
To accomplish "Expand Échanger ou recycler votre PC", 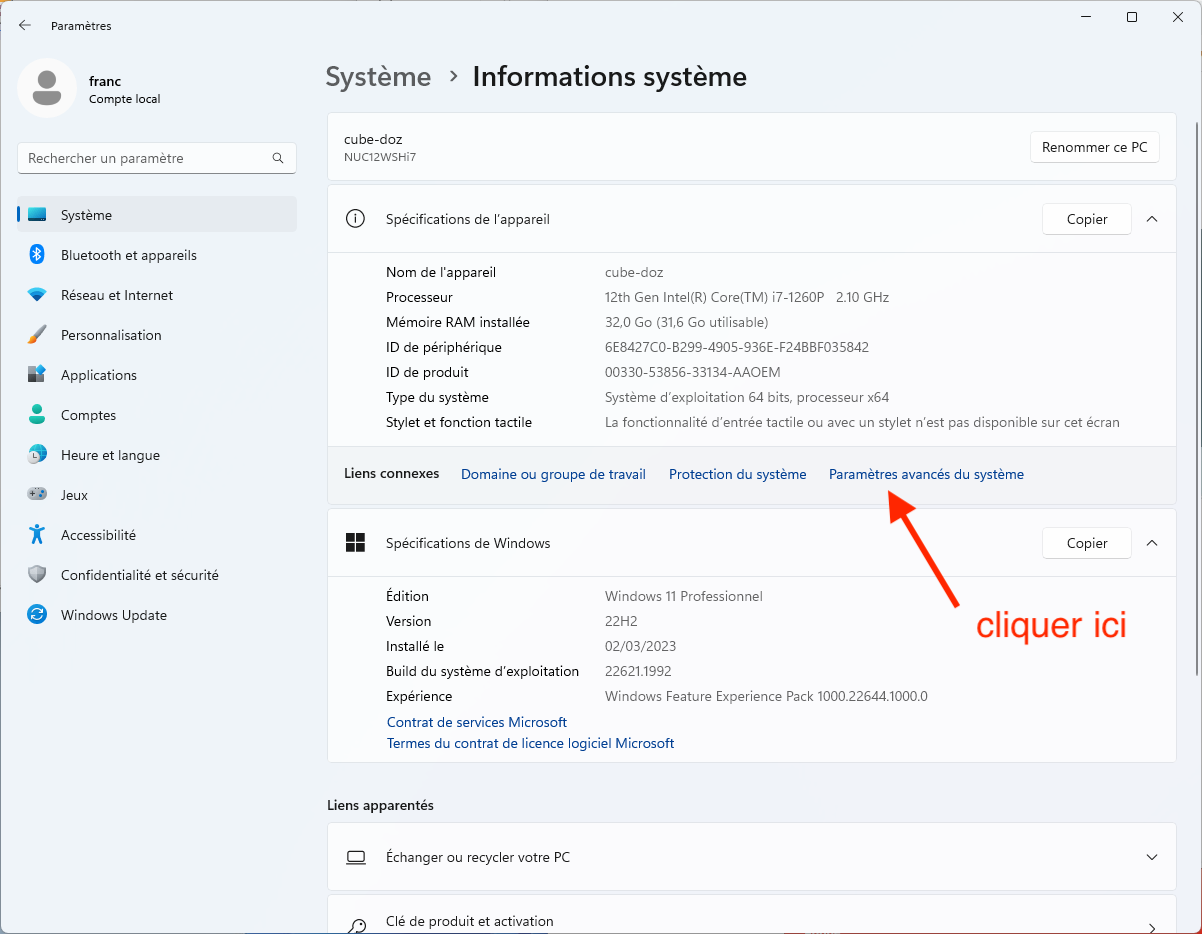I will 1152,857.
